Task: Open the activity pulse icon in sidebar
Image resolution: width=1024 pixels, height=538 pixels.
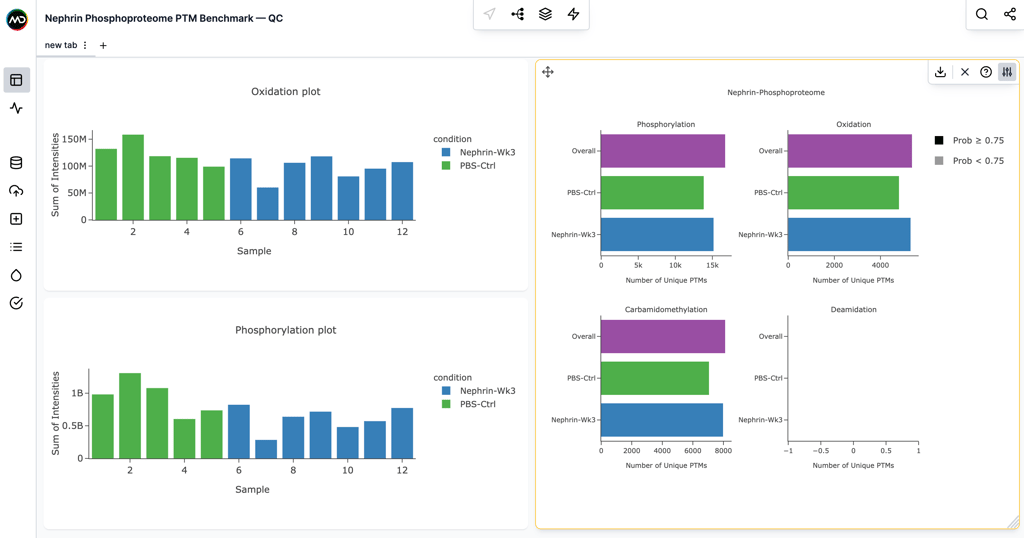Action: click(x=16, y=108)
